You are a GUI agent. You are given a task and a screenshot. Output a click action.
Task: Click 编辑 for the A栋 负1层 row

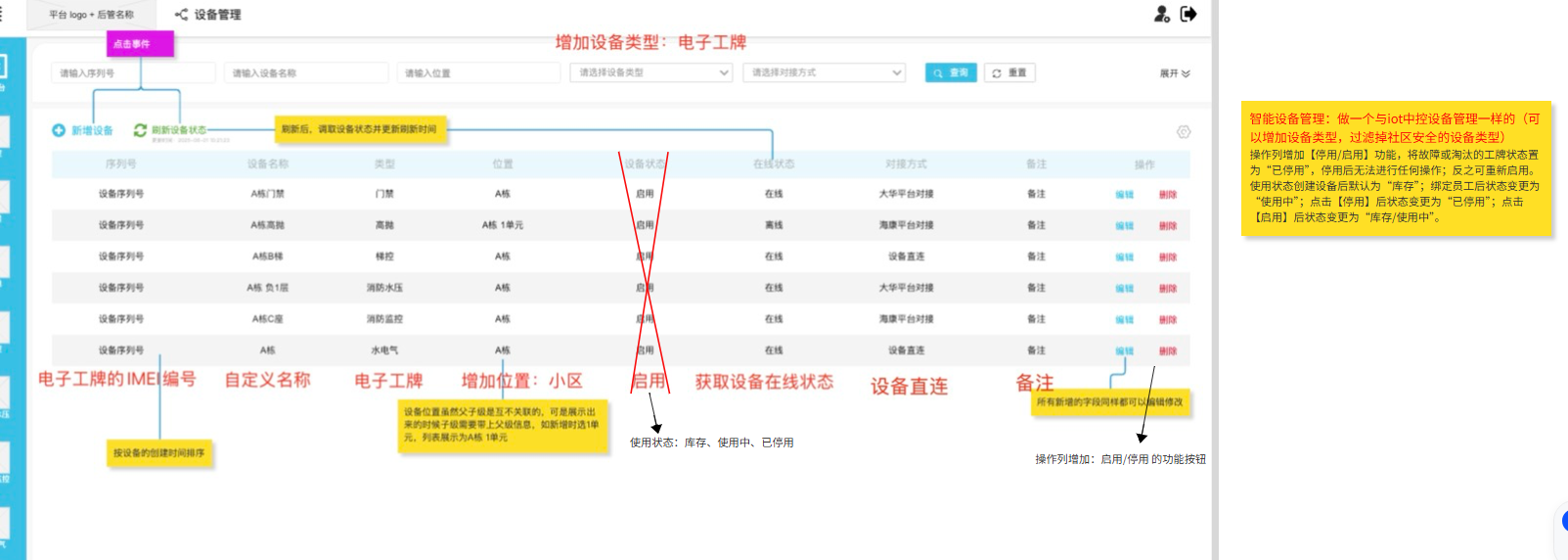[1125, 289]
